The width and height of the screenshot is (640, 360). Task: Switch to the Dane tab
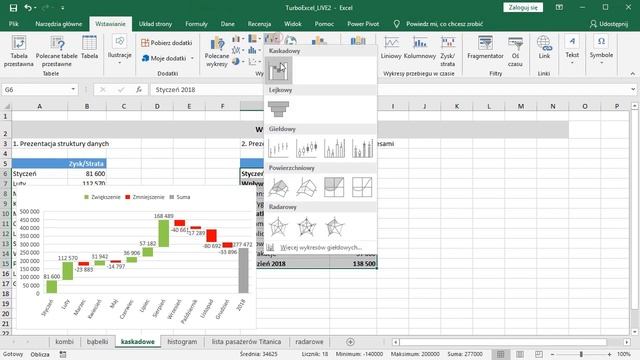pyautogui.click(x=228, y=24)
